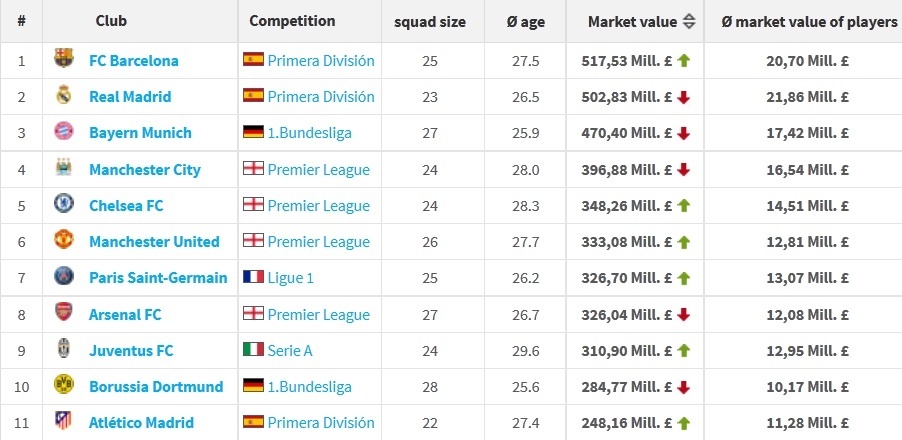The width and height of the screenshot is (902, 440).
Task: Click the Manchester City crest icon
Action: click(x=64, y=169)
